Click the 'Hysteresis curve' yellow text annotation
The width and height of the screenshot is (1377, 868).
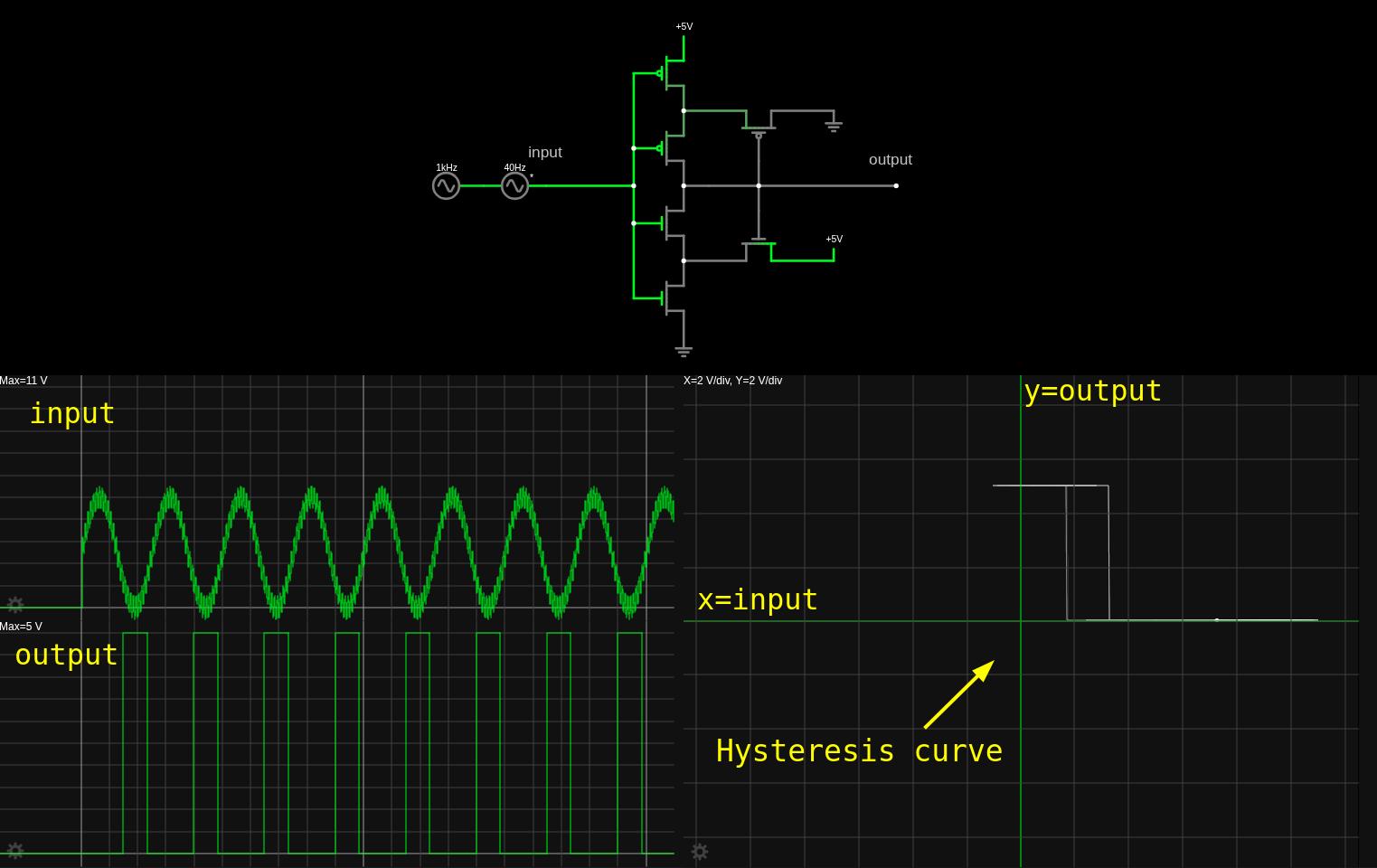click(859, 751)
